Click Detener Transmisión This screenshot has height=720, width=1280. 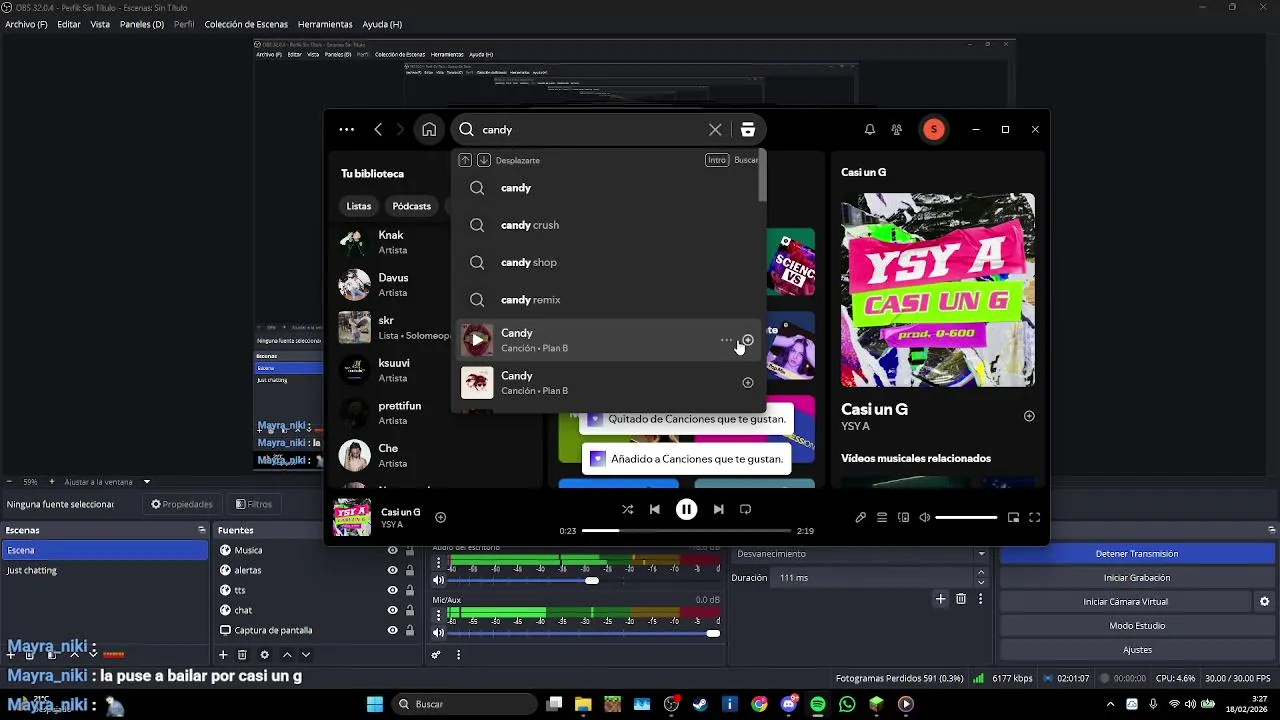1137,554
